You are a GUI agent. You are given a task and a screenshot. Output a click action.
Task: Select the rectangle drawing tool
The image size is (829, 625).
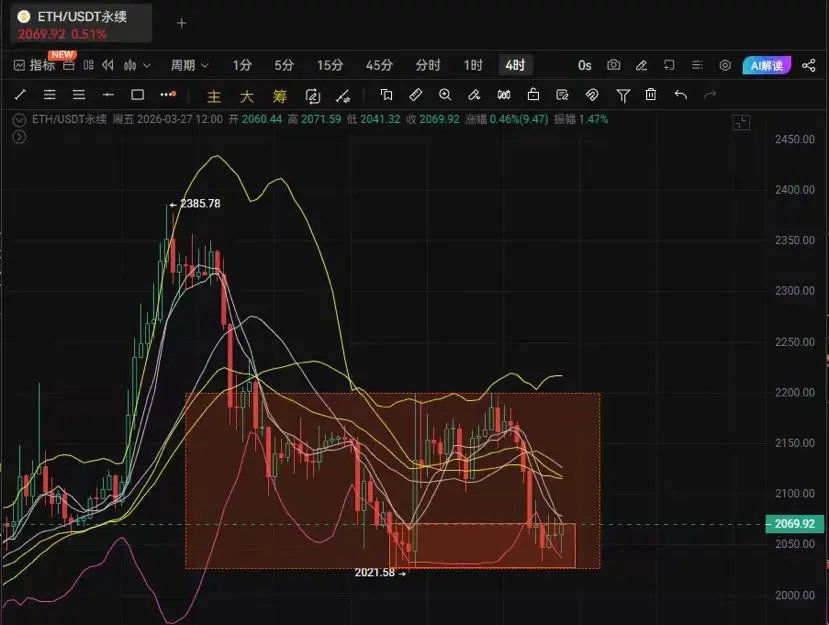coord(137,95)
